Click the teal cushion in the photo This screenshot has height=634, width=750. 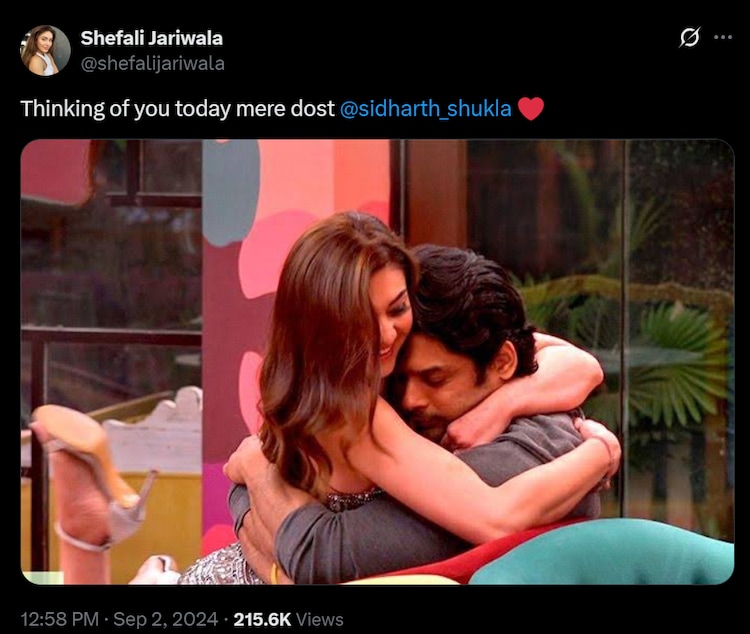point(603,553)
